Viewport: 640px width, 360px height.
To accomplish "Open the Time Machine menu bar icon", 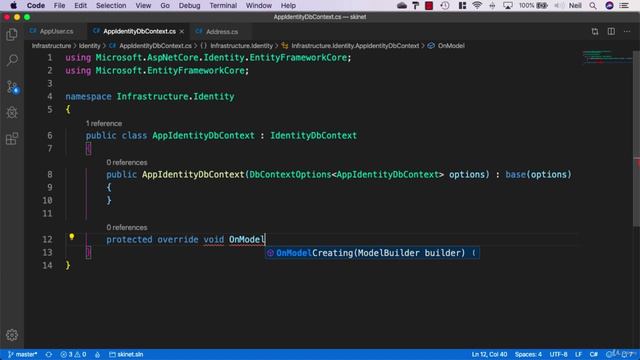I will pos(445,6).
